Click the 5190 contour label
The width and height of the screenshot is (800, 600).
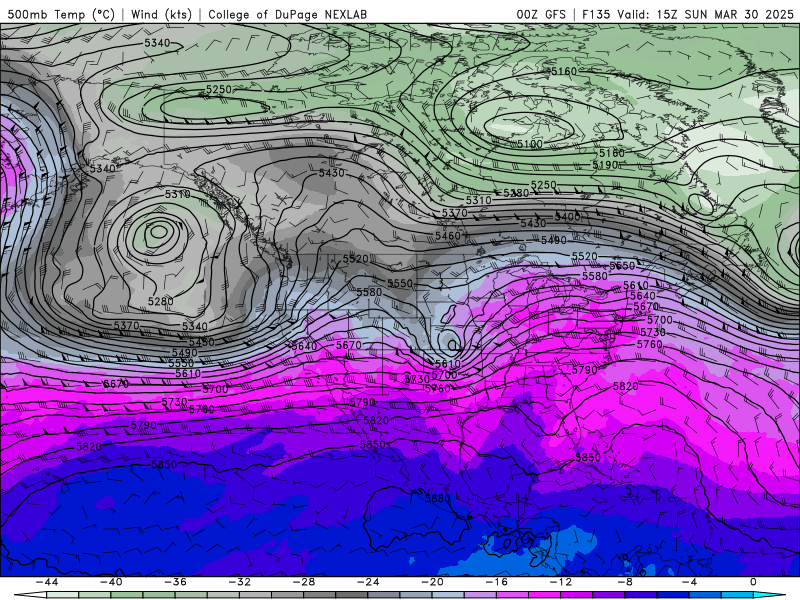[606, 165]
